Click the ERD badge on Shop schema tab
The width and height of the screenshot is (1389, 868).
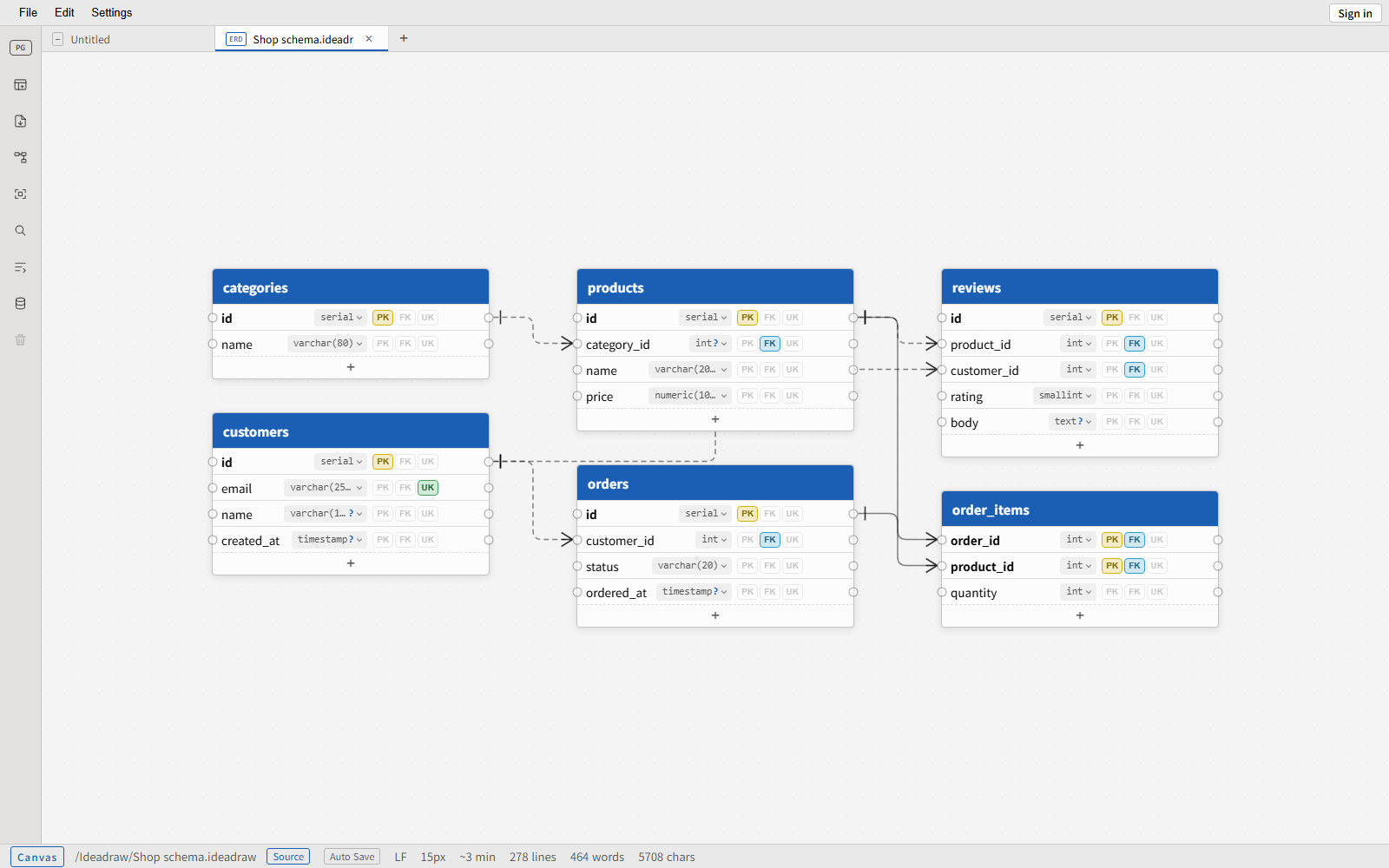pos(236,39)
